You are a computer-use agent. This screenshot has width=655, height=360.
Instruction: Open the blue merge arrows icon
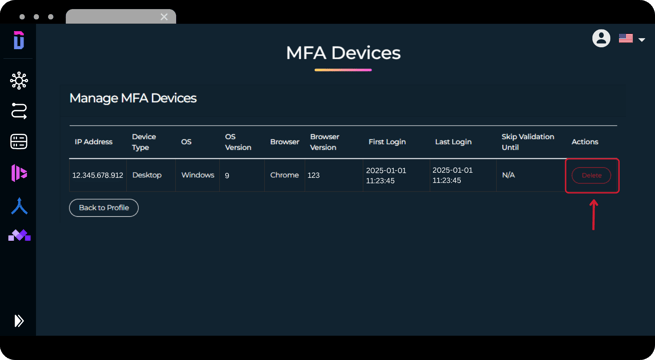(19, 206)
